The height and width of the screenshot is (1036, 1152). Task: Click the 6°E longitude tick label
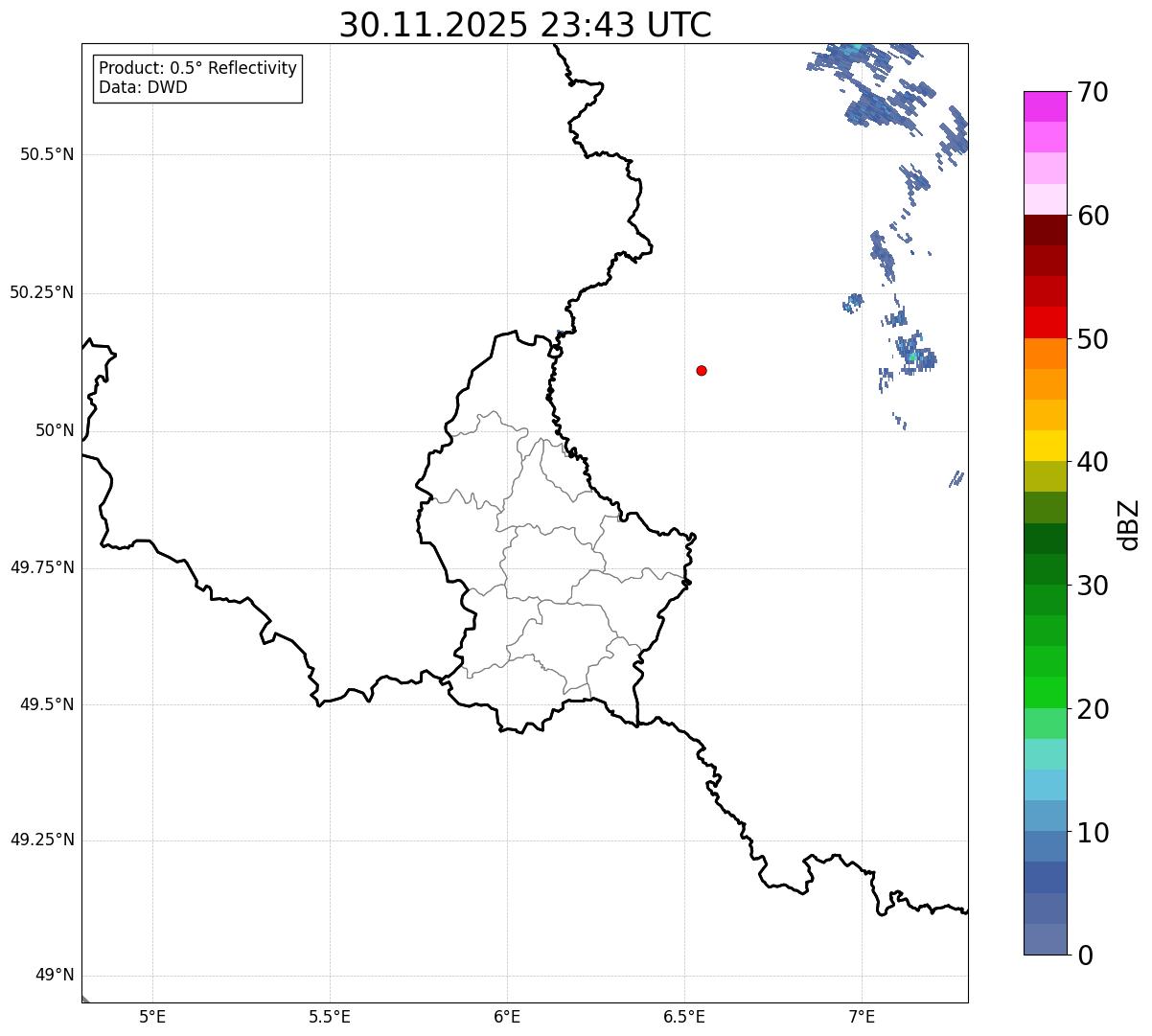[507, 1016]
